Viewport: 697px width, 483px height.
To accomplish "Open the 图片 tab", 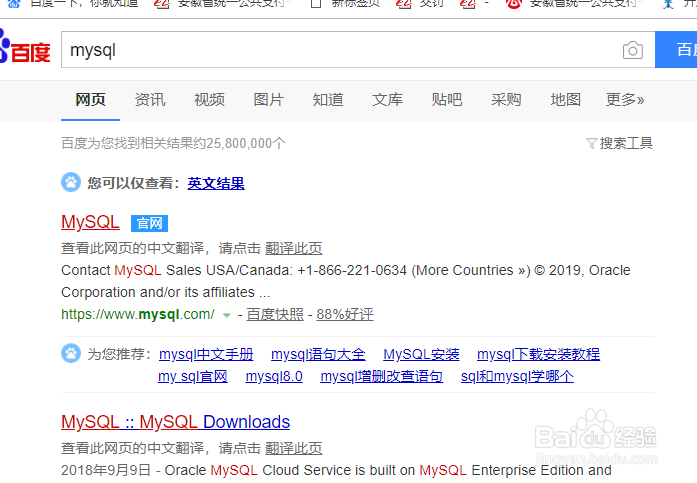I will tap(268, 100).
